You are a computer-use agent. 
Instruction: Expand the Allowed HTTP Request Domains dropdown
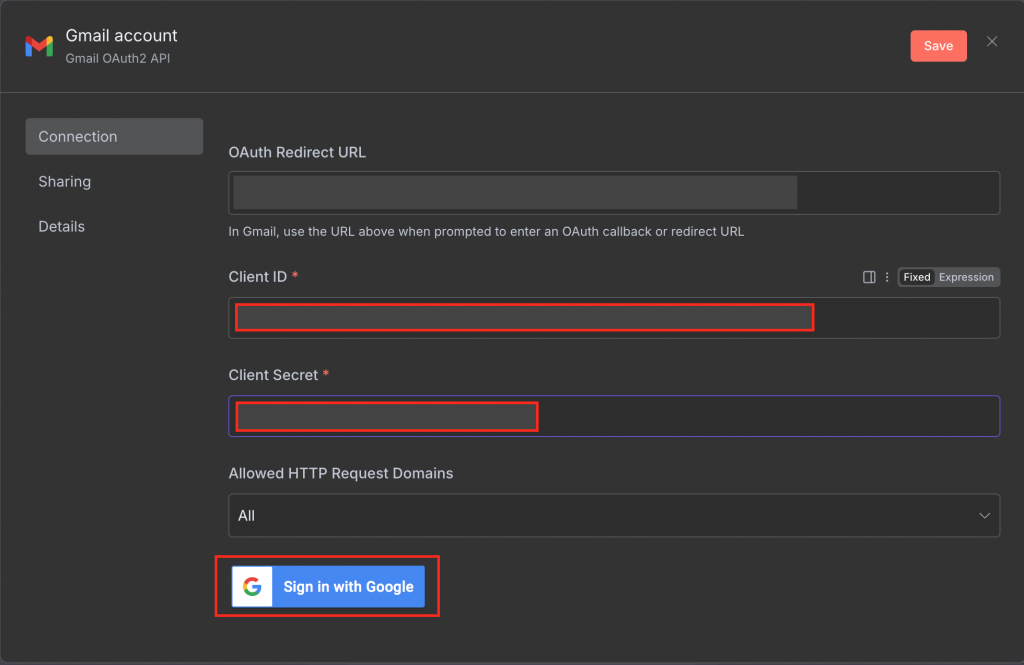614,515
